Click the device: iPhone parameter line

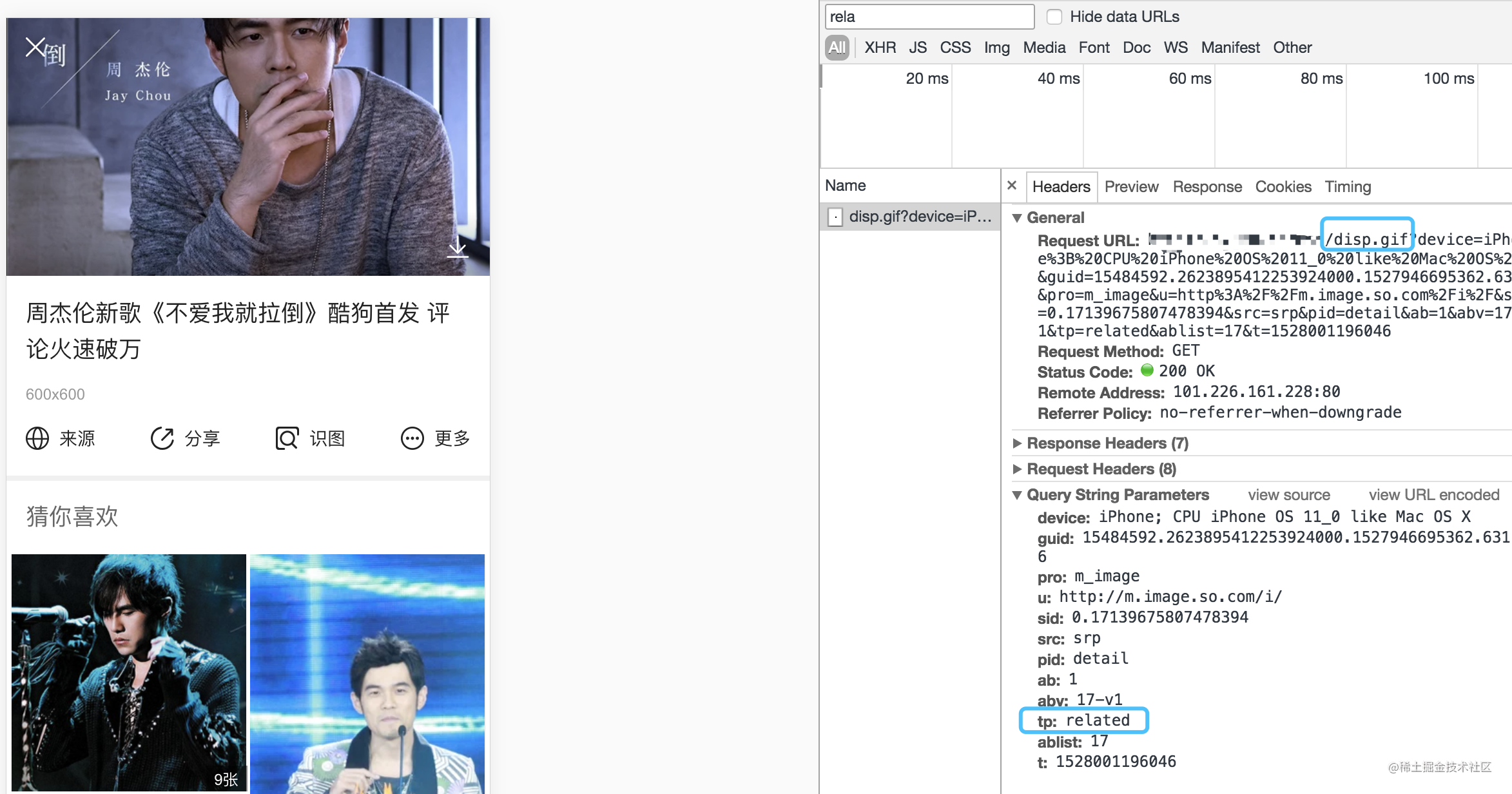coord(1254,517)
